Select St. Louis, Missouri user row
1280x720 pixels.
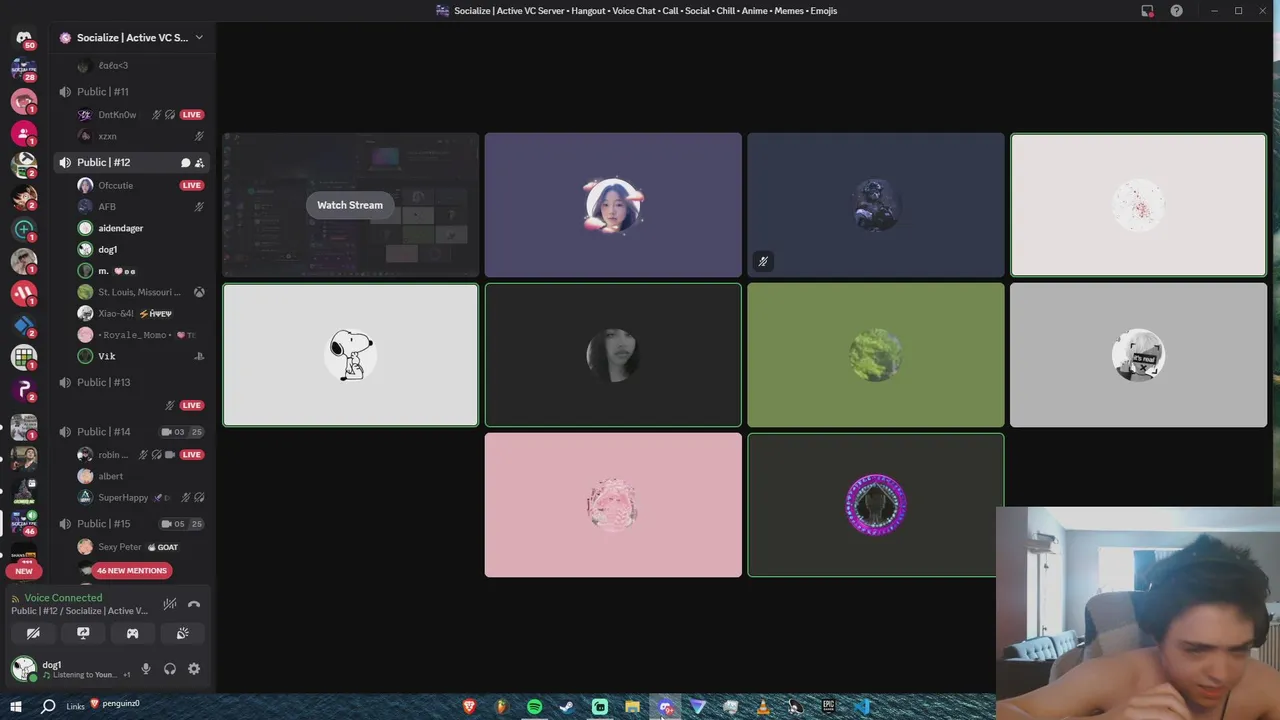point(140,292)
